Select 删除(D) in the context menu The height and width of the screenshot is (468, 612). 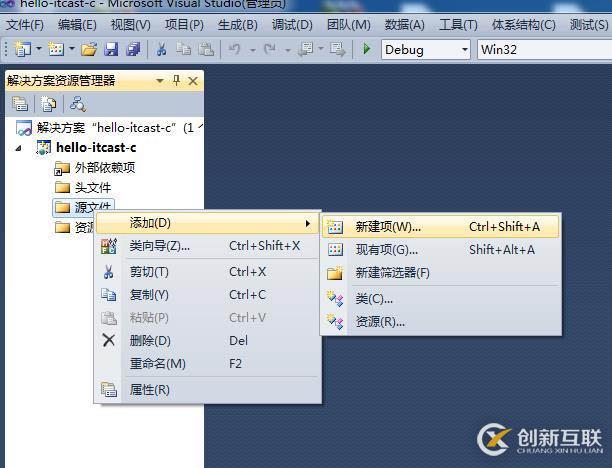[x=209, y=341]
